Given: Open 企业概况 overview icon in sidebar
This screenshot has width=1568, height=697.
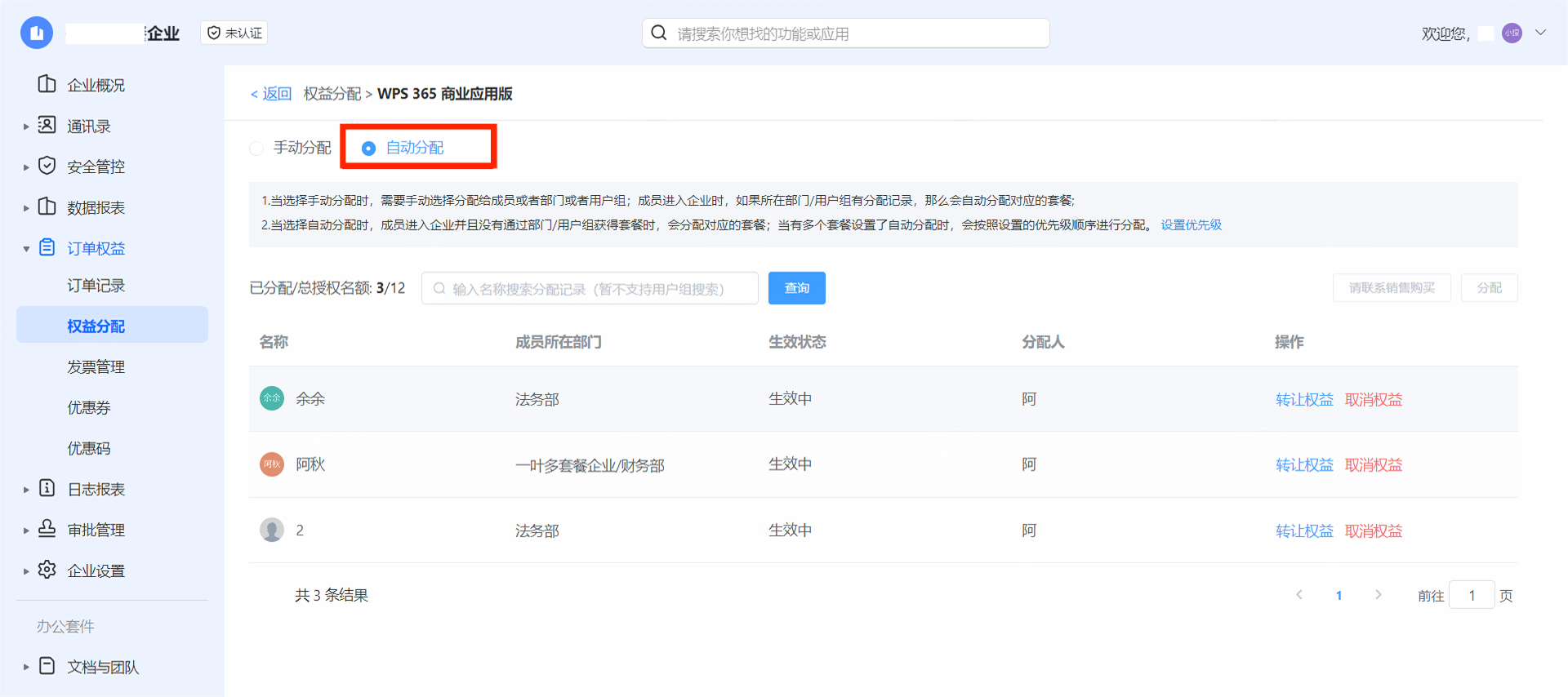Looking at the screenshot, I should (47, 84).
